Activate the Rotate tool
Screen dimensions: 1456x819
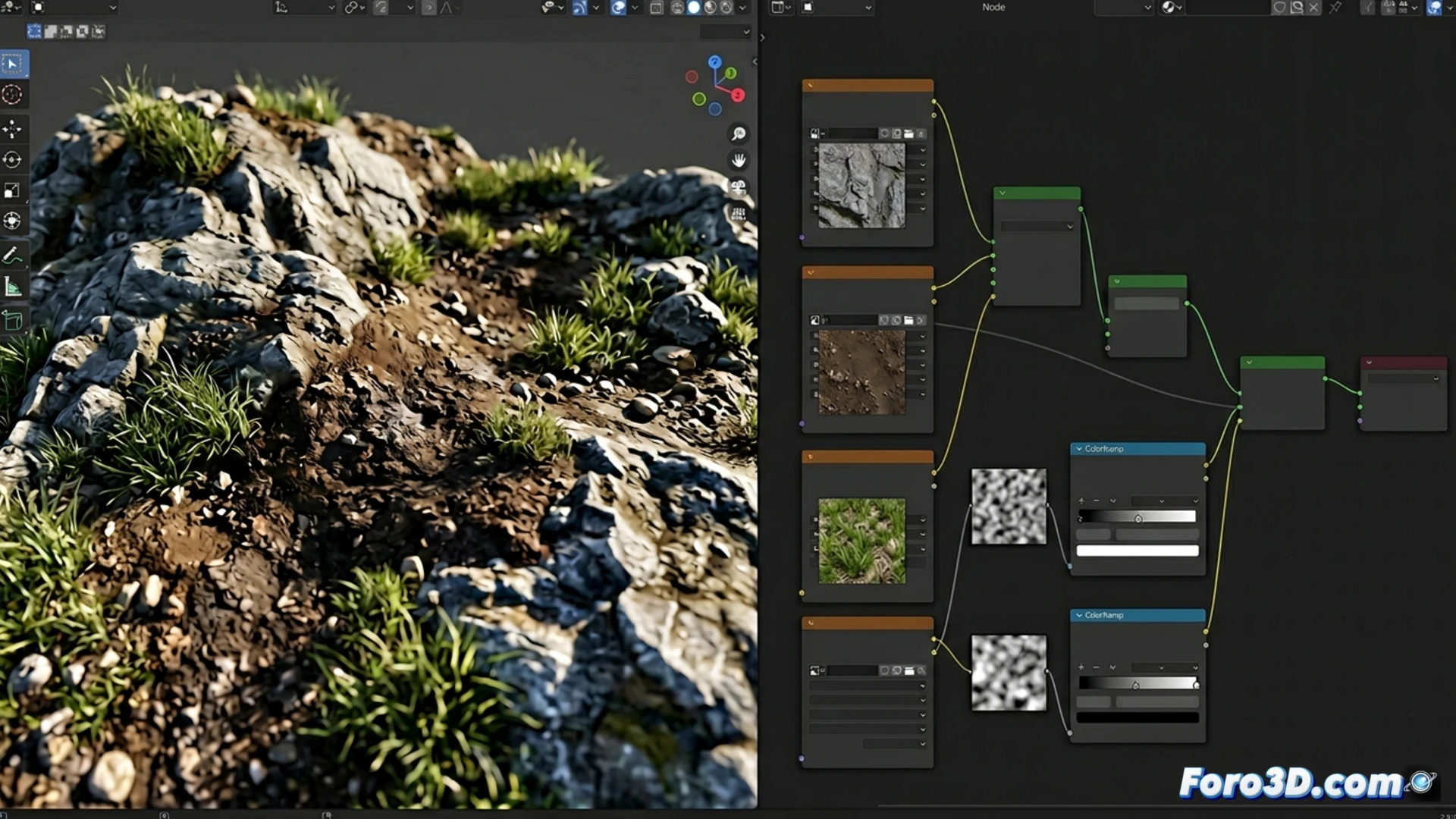[x=13, y=159]
